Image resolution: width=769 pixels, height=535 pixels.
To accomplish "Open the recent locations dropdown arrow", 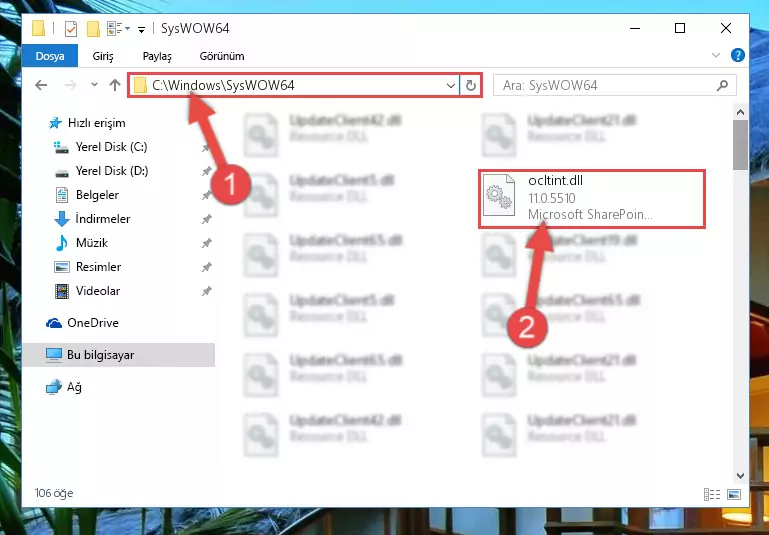I will point(94,85).
